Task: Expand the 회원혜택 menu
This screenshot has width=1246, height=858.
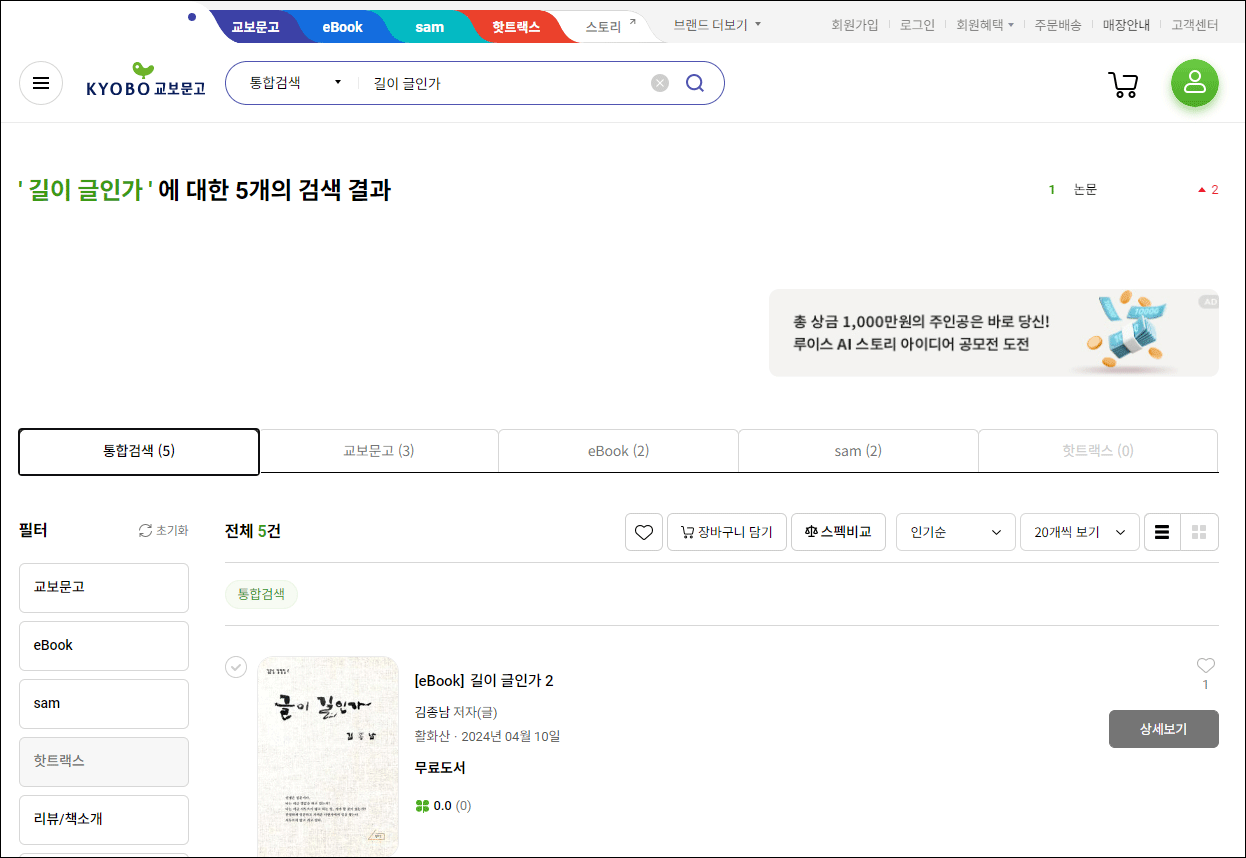Action: 985,25
